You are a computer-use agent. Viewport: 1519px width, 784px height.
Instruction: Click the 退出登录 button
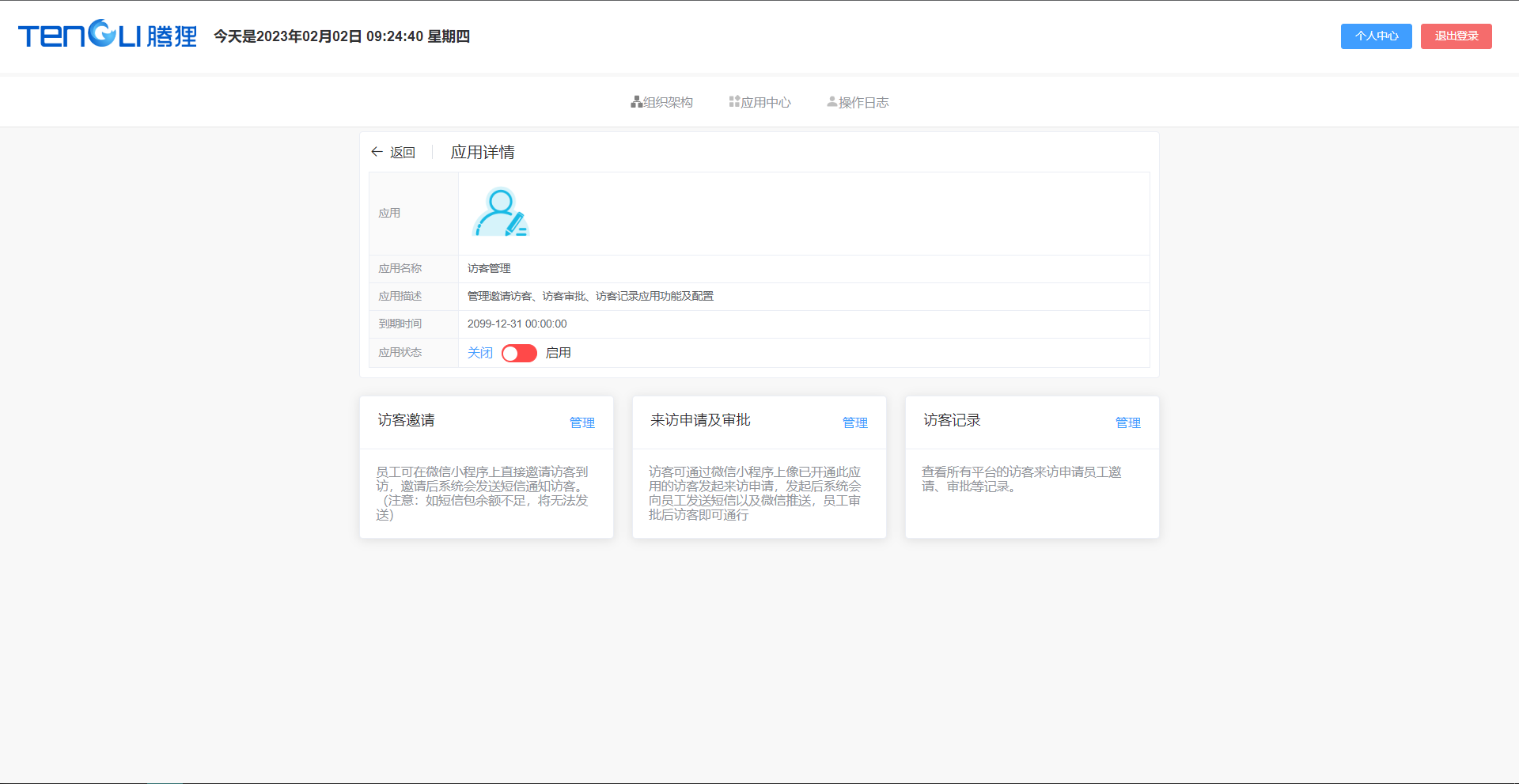click(1456, 36)
